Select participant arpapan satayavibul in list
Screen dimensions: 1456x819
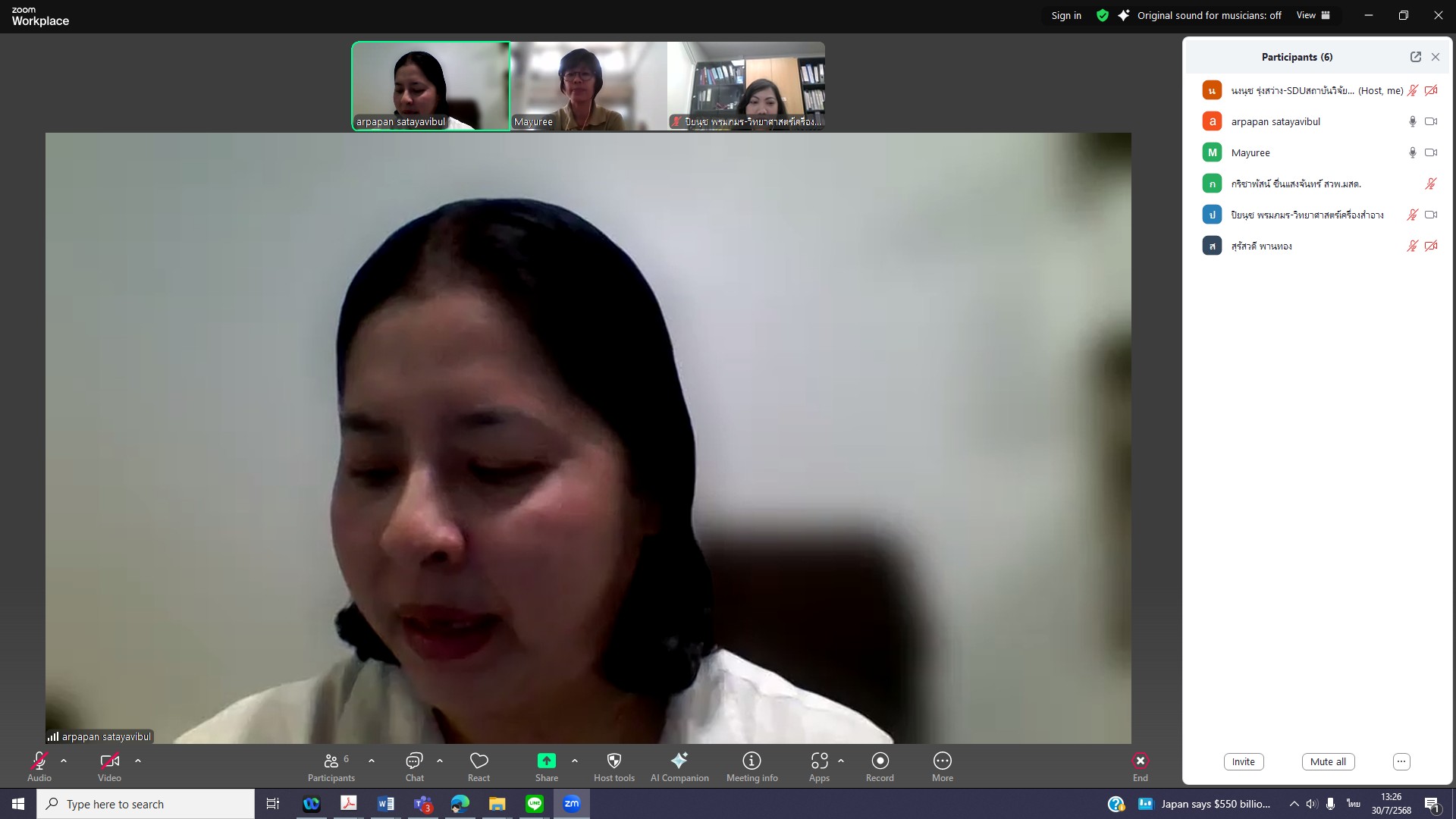pos(1319,121)
